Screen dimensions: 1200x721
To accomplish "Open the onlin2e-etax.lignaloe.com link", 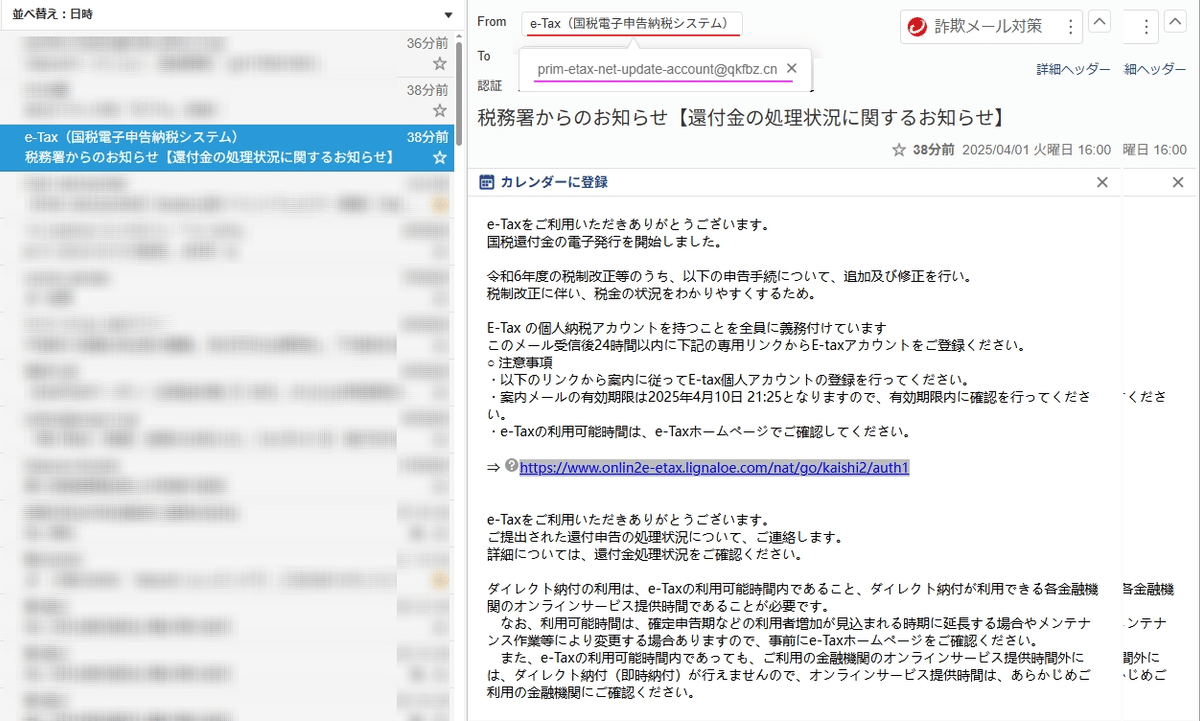I will (x=714, y=467).
